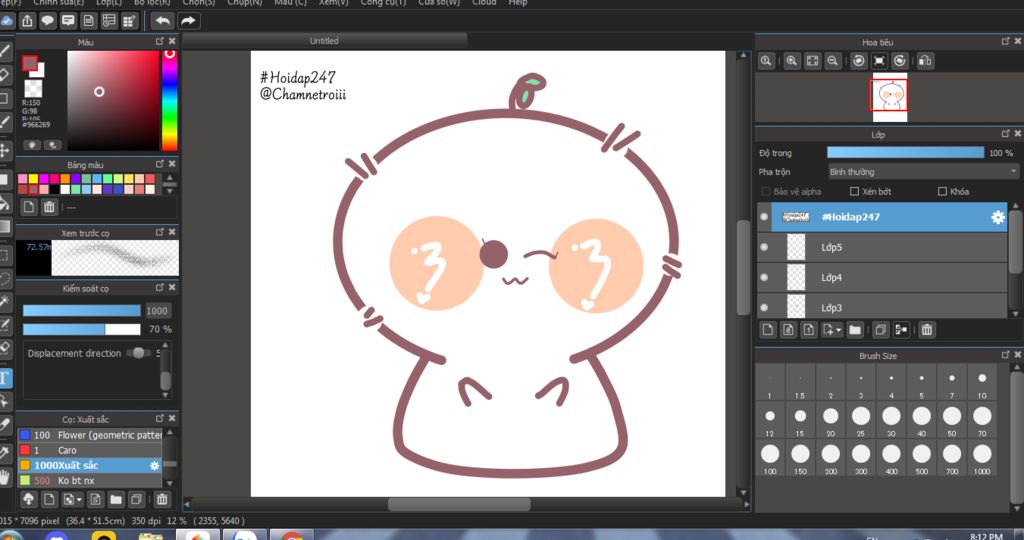Create a layer folder in the layer panel

[x=855, y=330]
